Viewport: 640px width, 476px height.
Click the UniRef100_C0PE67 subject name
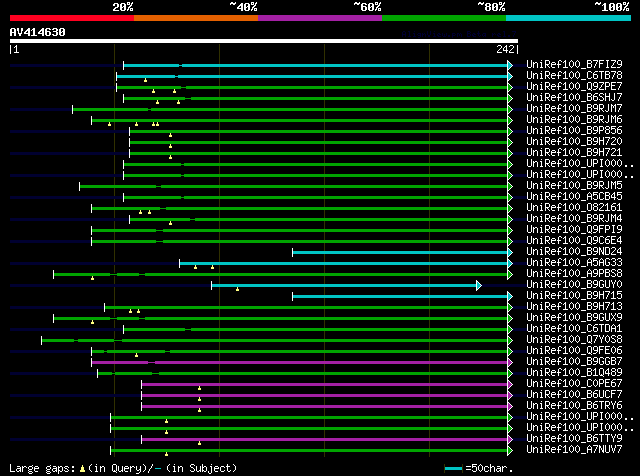tap(574, 384)
